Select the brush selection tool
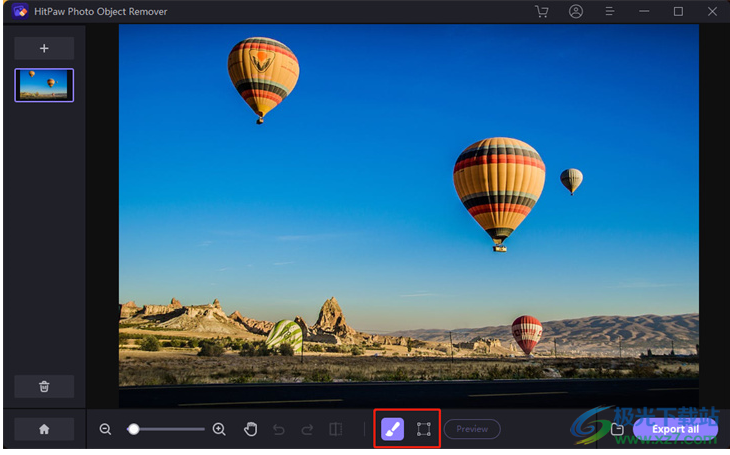This screenshot has width=730, height=455. [x=392, y=429]
